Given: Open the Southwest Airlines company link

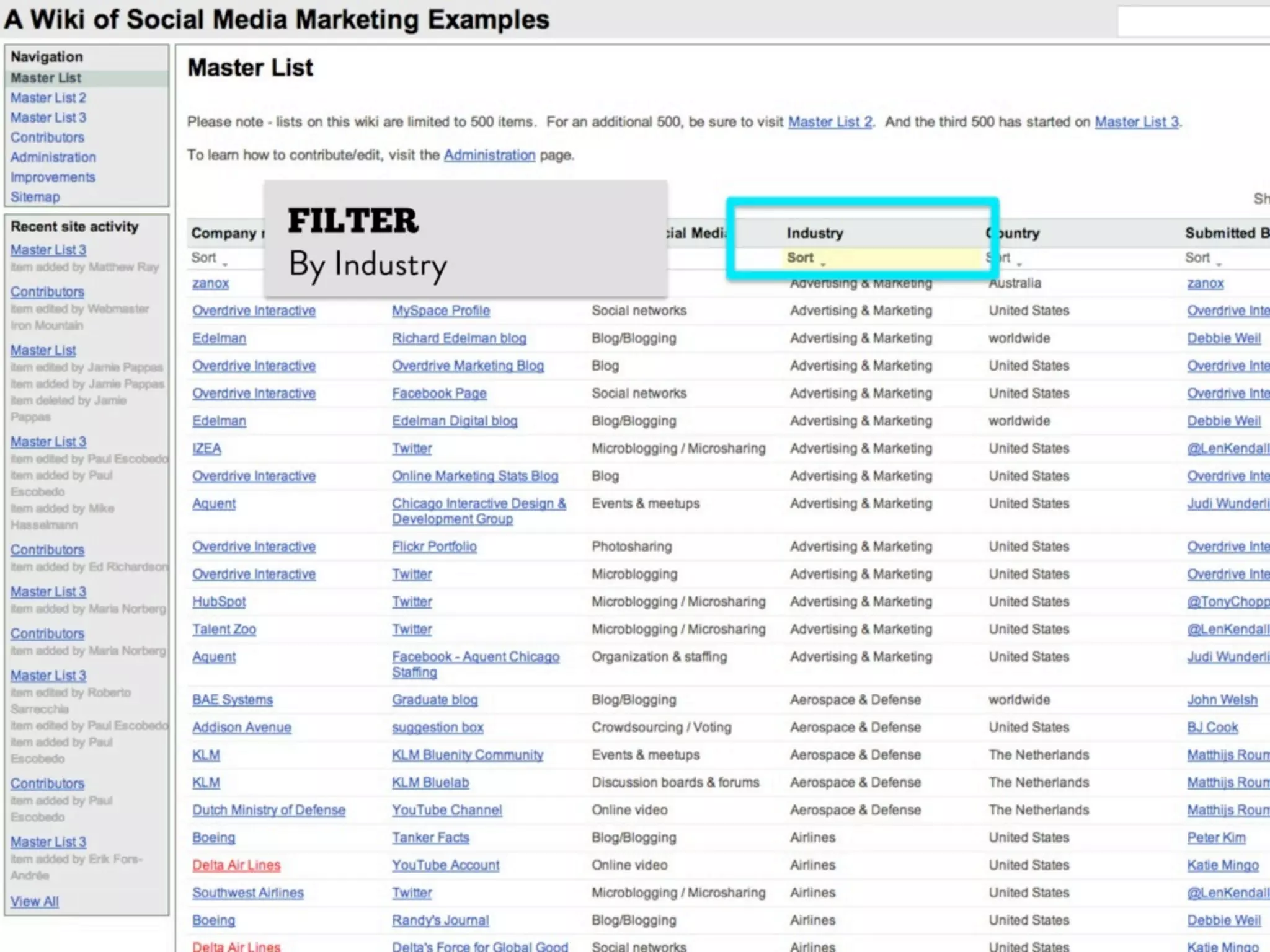Looking at the screenshot, I should tap(247, 892).
